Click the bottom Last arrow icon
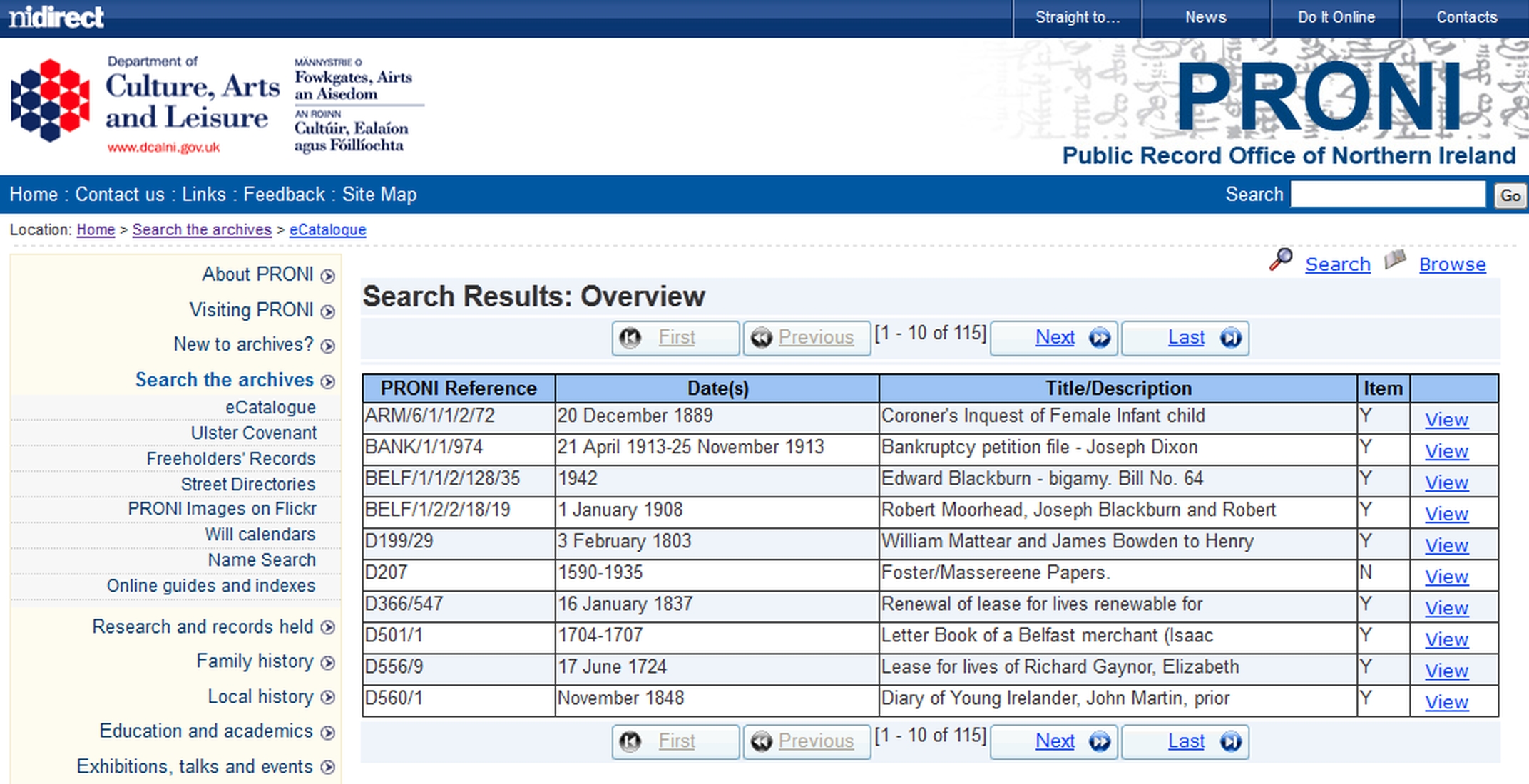 (1230, 741)
